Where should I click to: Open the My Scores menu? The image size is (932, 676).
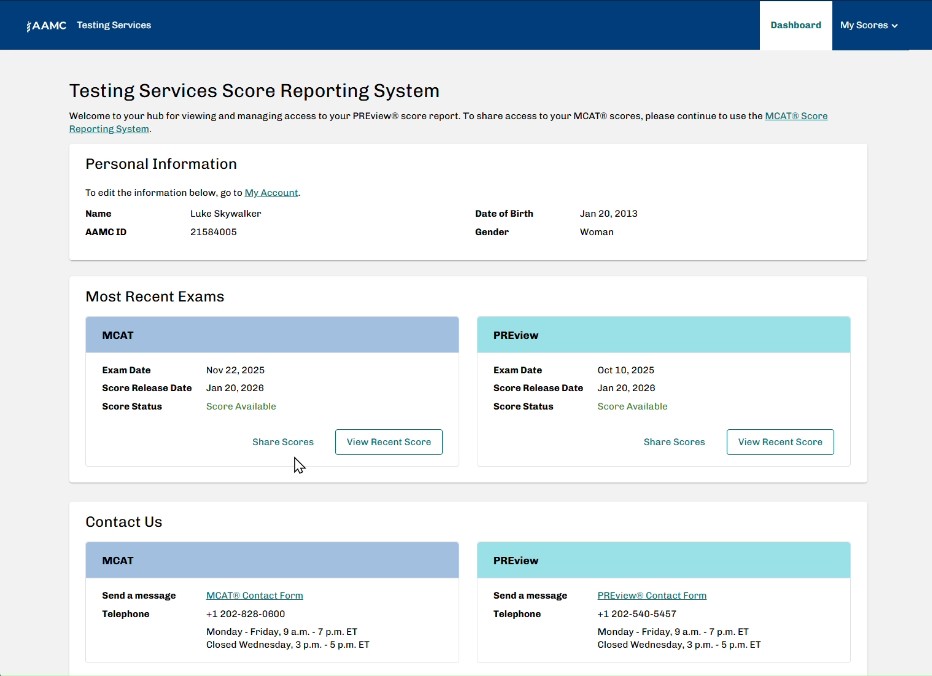[x=864, y=25]
